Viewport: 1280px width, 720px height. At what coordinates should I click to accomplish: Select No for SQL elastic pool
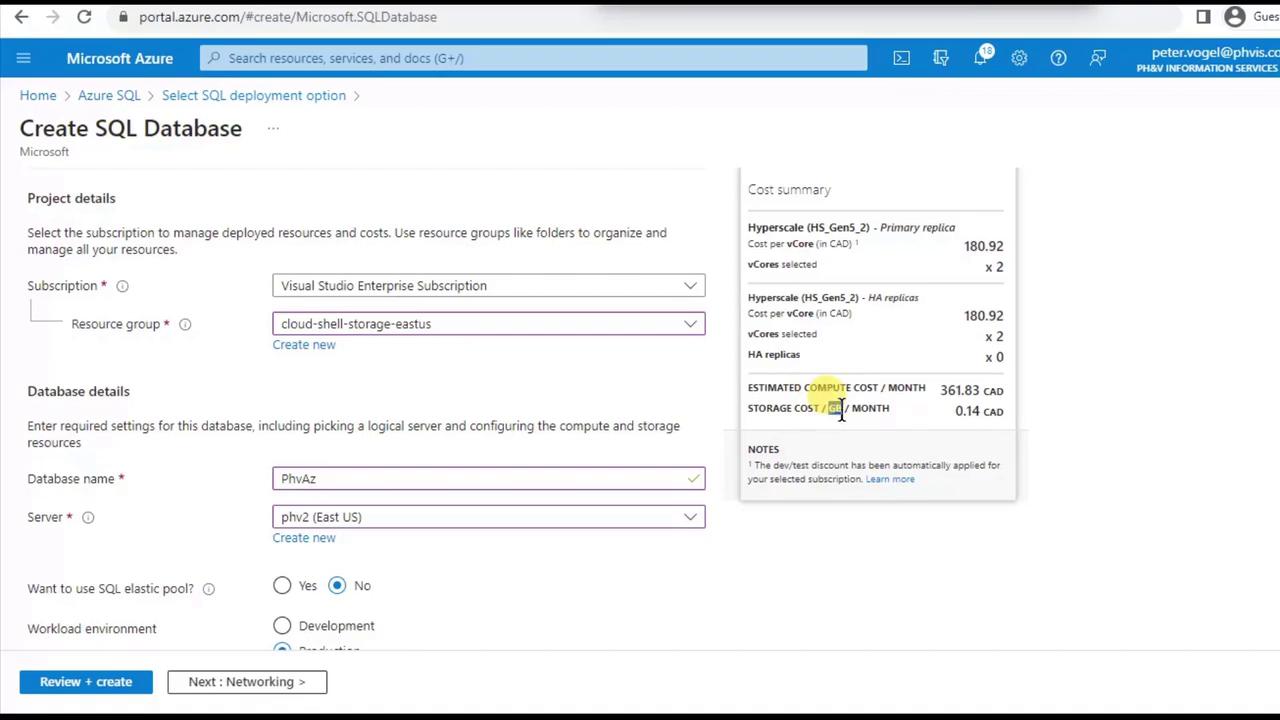[337, 586]
